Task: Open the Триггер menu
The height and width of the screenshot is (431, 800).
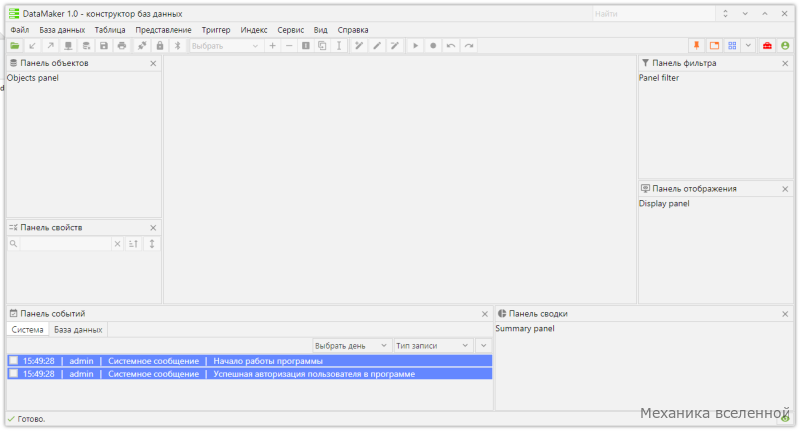Action: (x=216, y=30)
